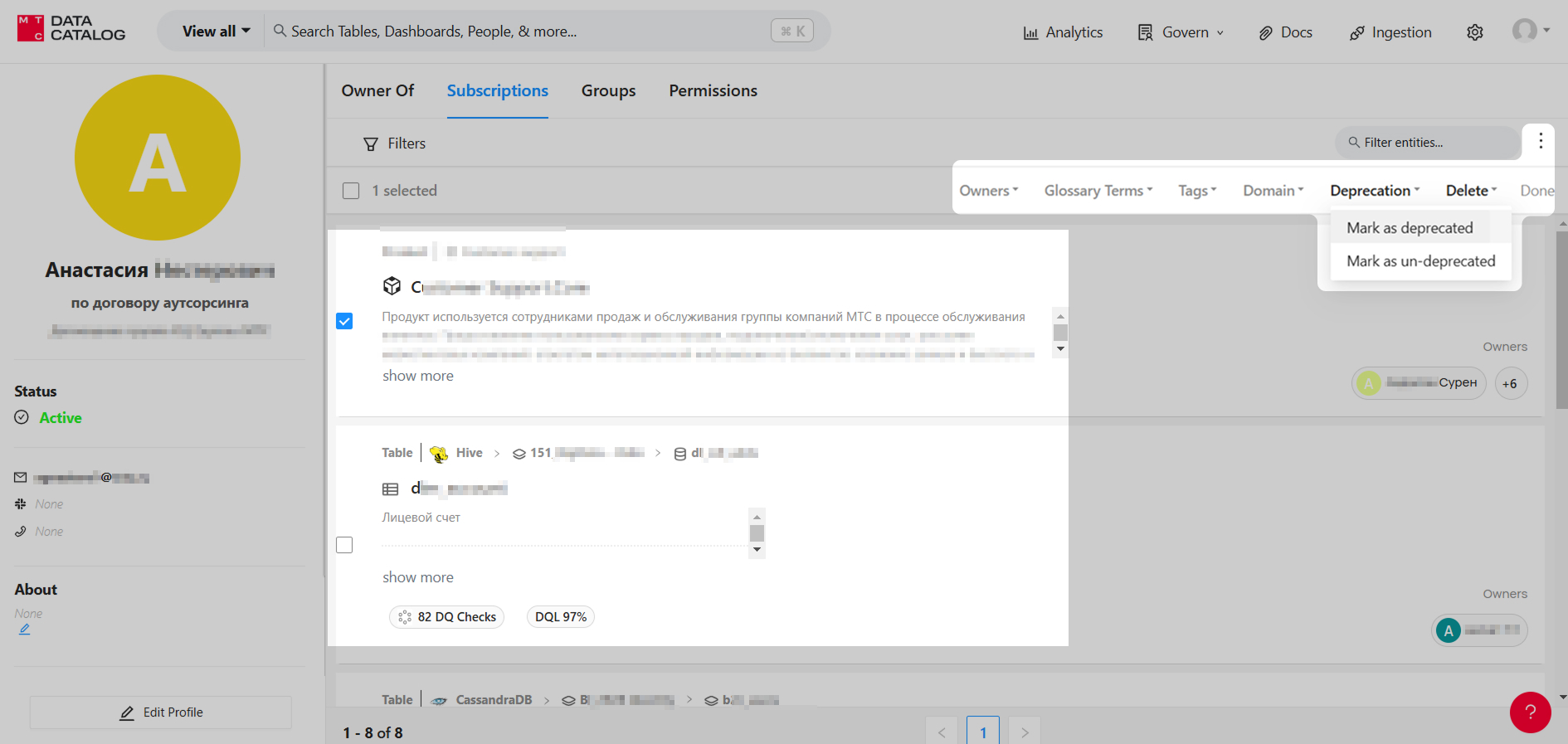This screenshot has height=744, width=1568.
Task: Click the Analytics chart icon
Action: (x=1030, y=33)
